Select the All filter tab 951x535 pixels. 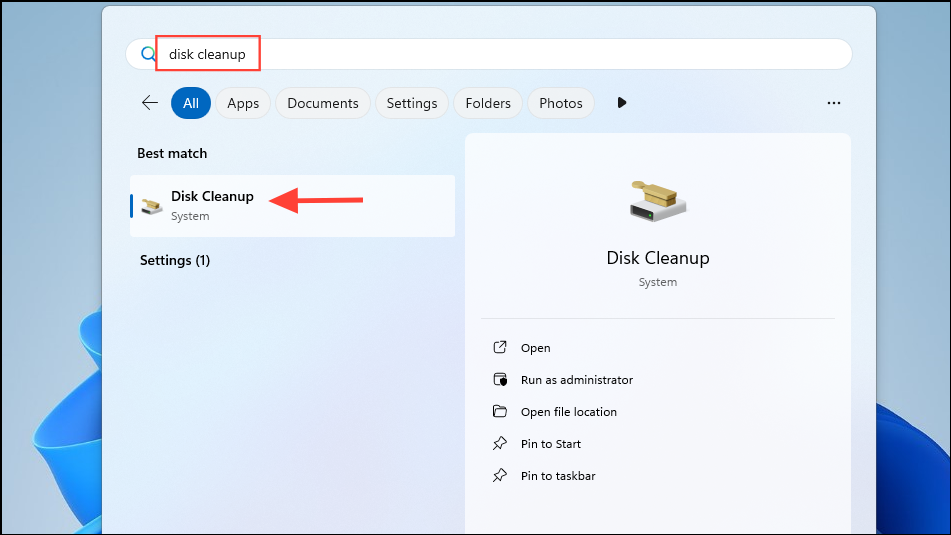pos(190,103)
